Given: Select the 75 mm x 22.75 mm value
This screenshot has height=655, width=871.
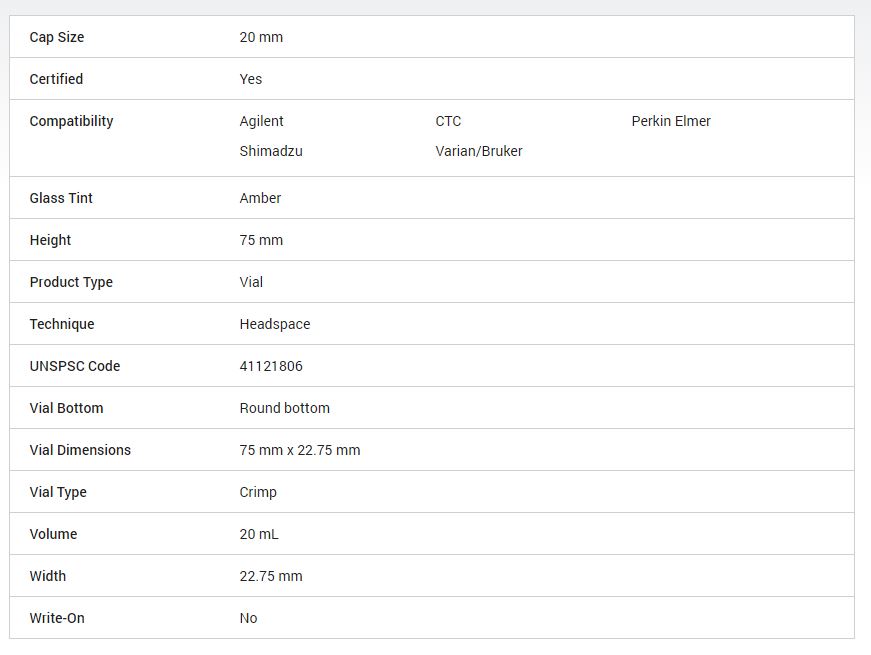Looking at the screenshot, I should (299, 450).
